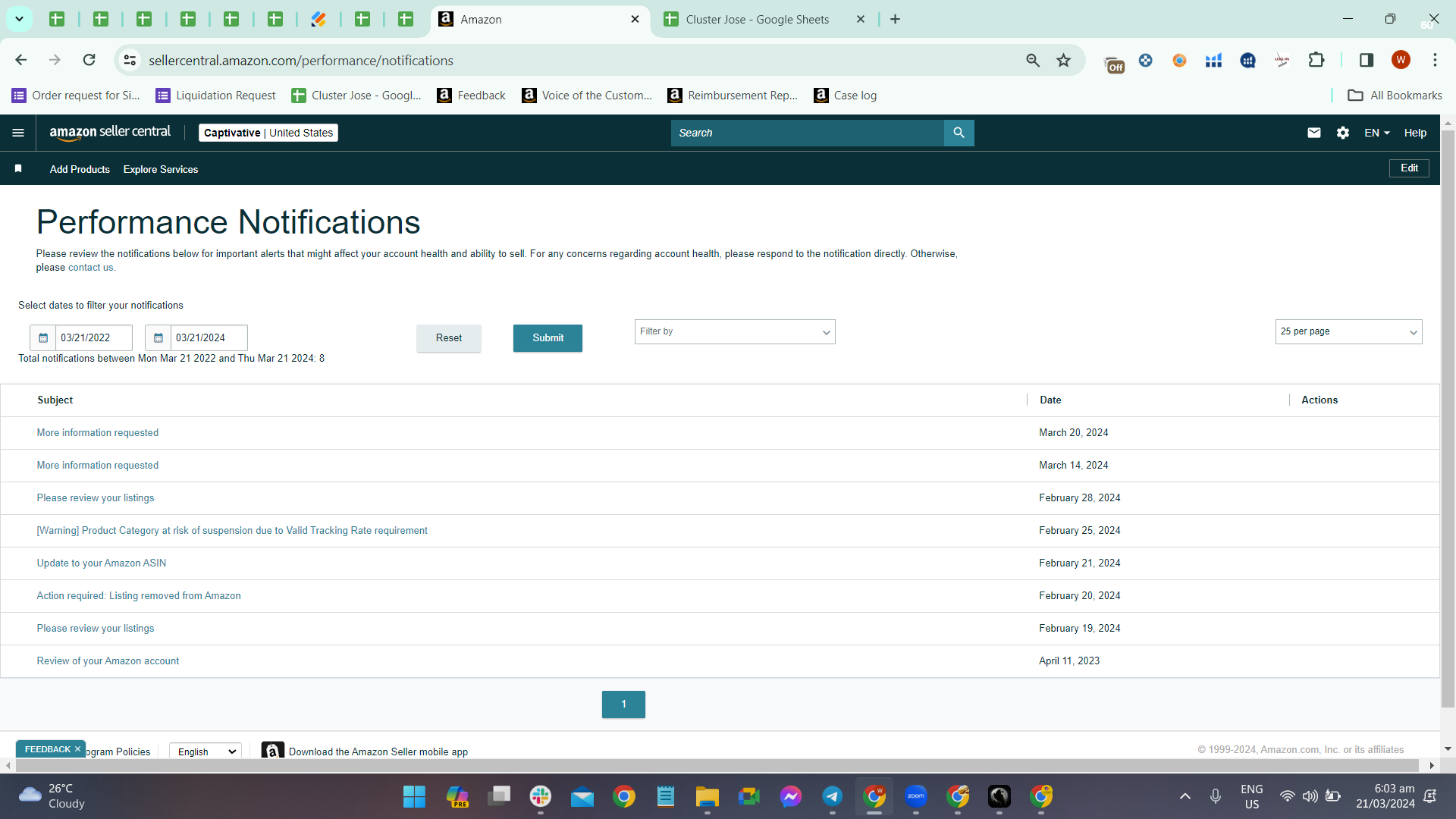Open Review of your Amazon account notification
1456x819 pixels.
(x=108, y=661)
